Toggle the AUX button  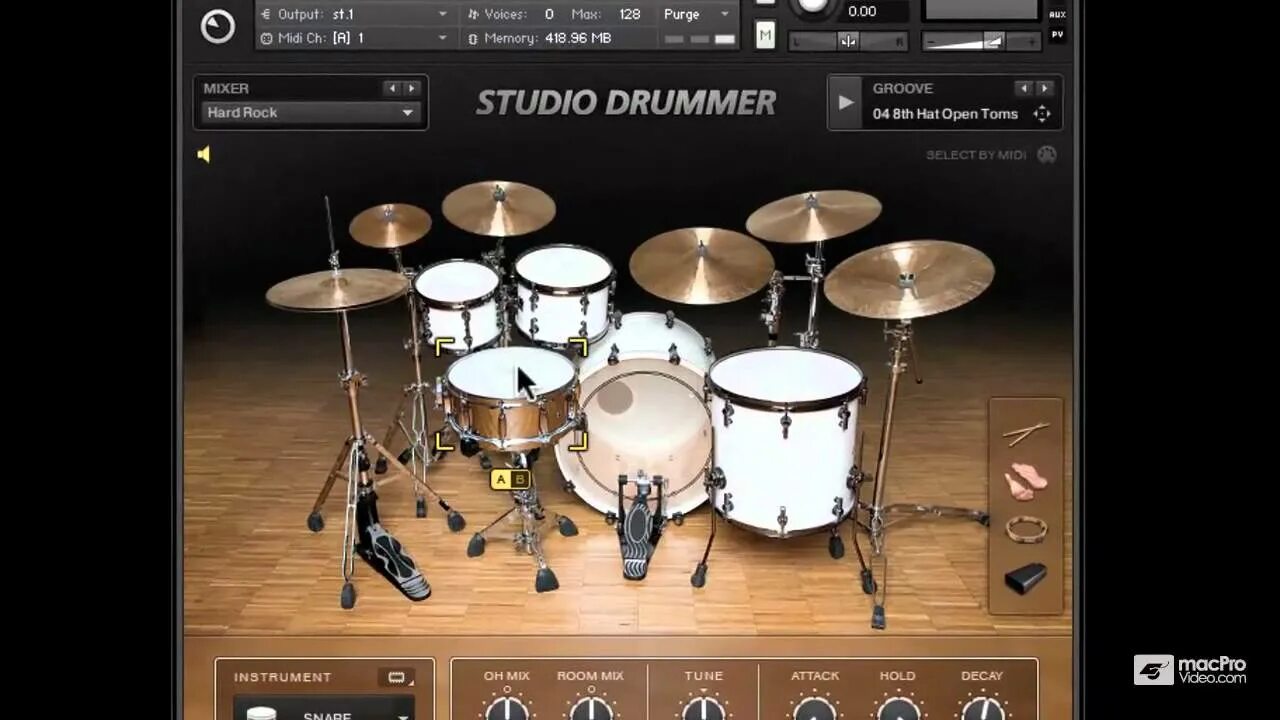[x=1057, y=14]
